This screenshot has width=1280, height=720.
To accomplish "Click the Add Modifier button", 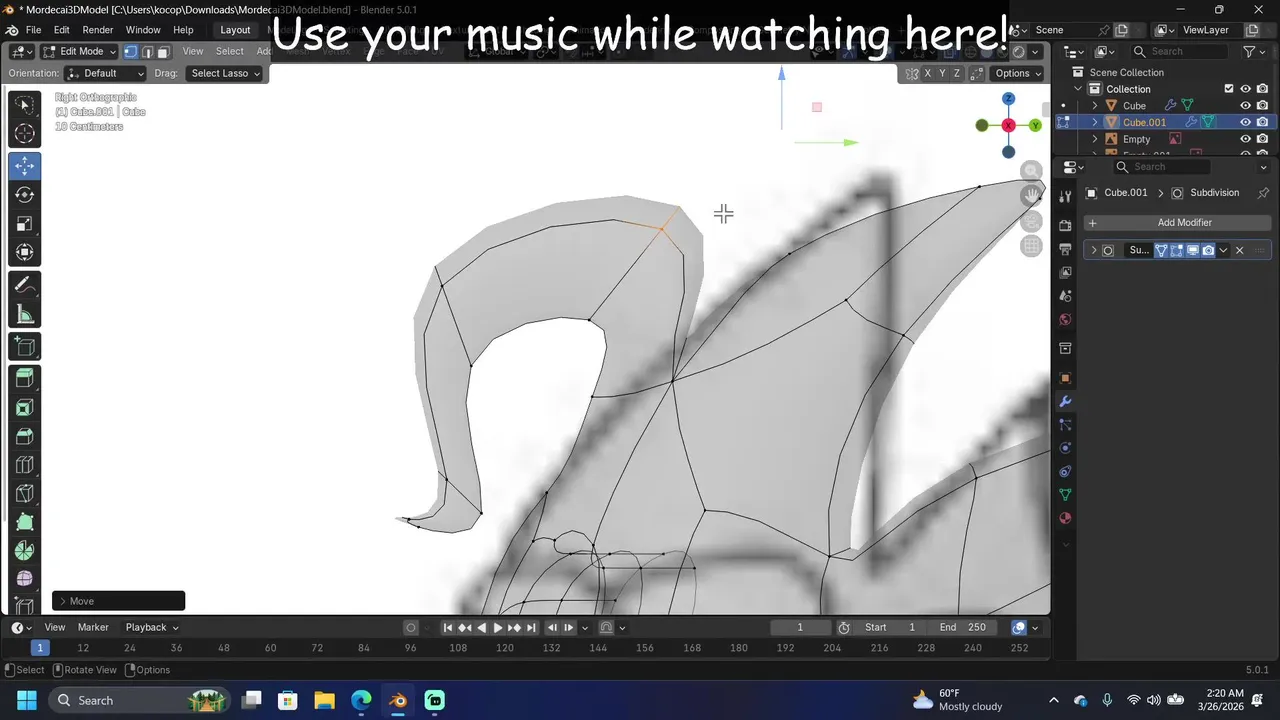I will [1178, 222].
